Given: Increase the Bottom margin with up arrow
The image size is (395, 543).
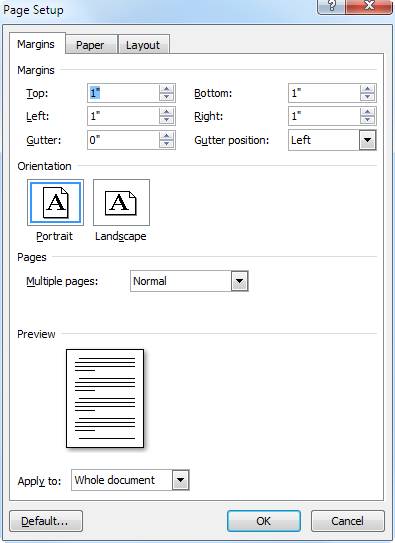Looking at the screenshot, I should click(367, 89).
